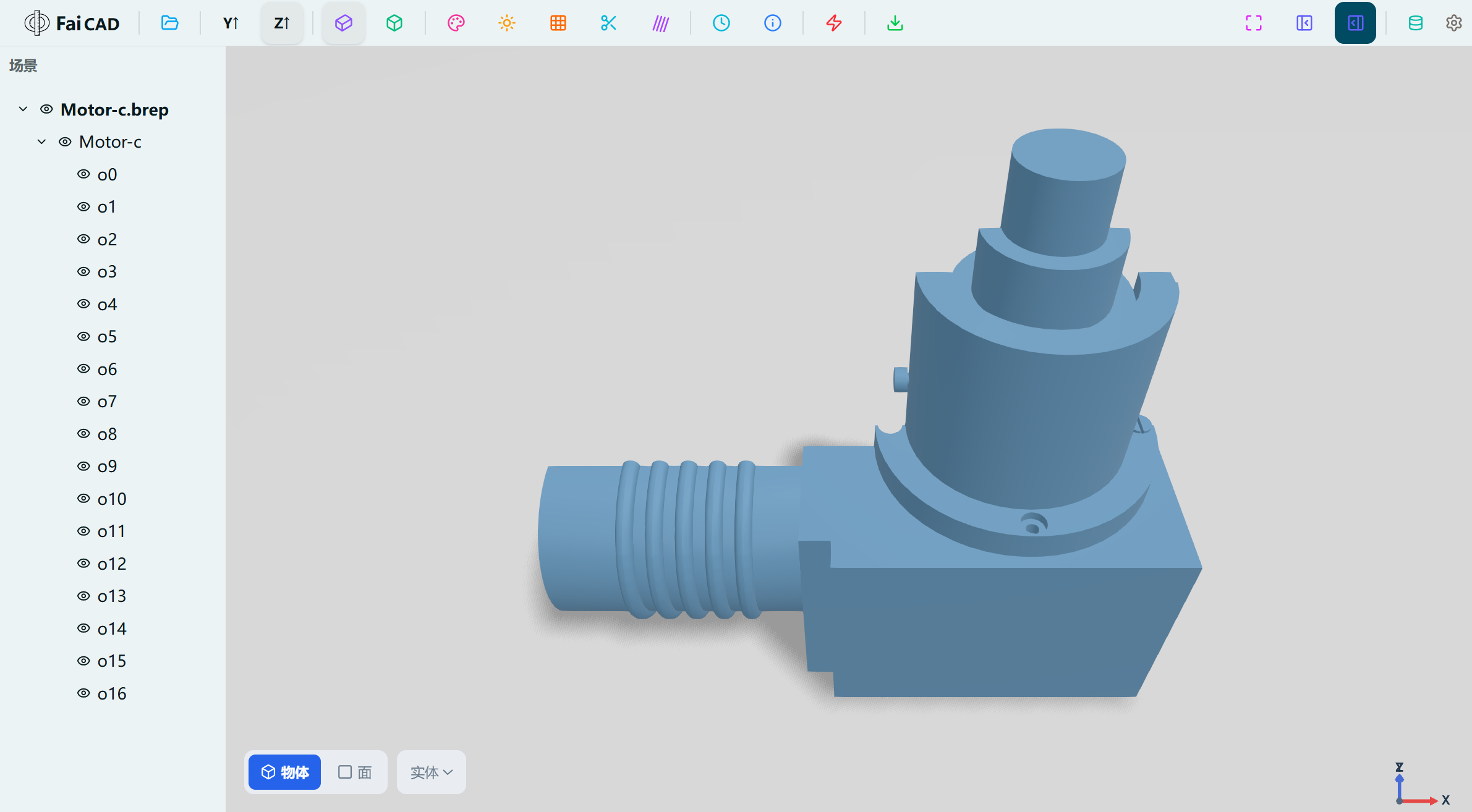Screen dimensions: 1472x812
Task: Click the green download export icon
Action: (x=895, y=23)
